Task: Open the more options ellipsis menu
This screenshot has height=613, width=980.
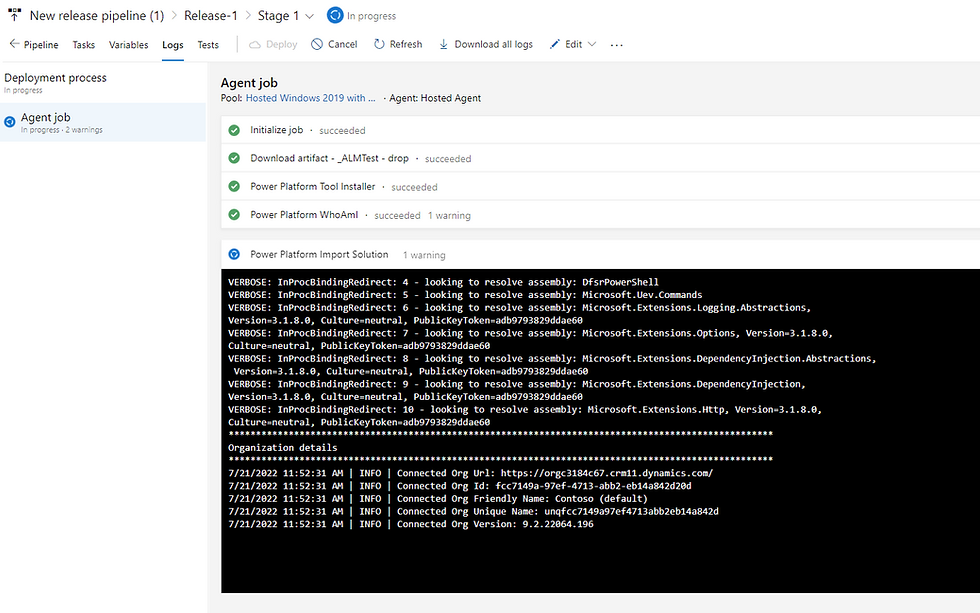Action: click(x=616, y=45)
